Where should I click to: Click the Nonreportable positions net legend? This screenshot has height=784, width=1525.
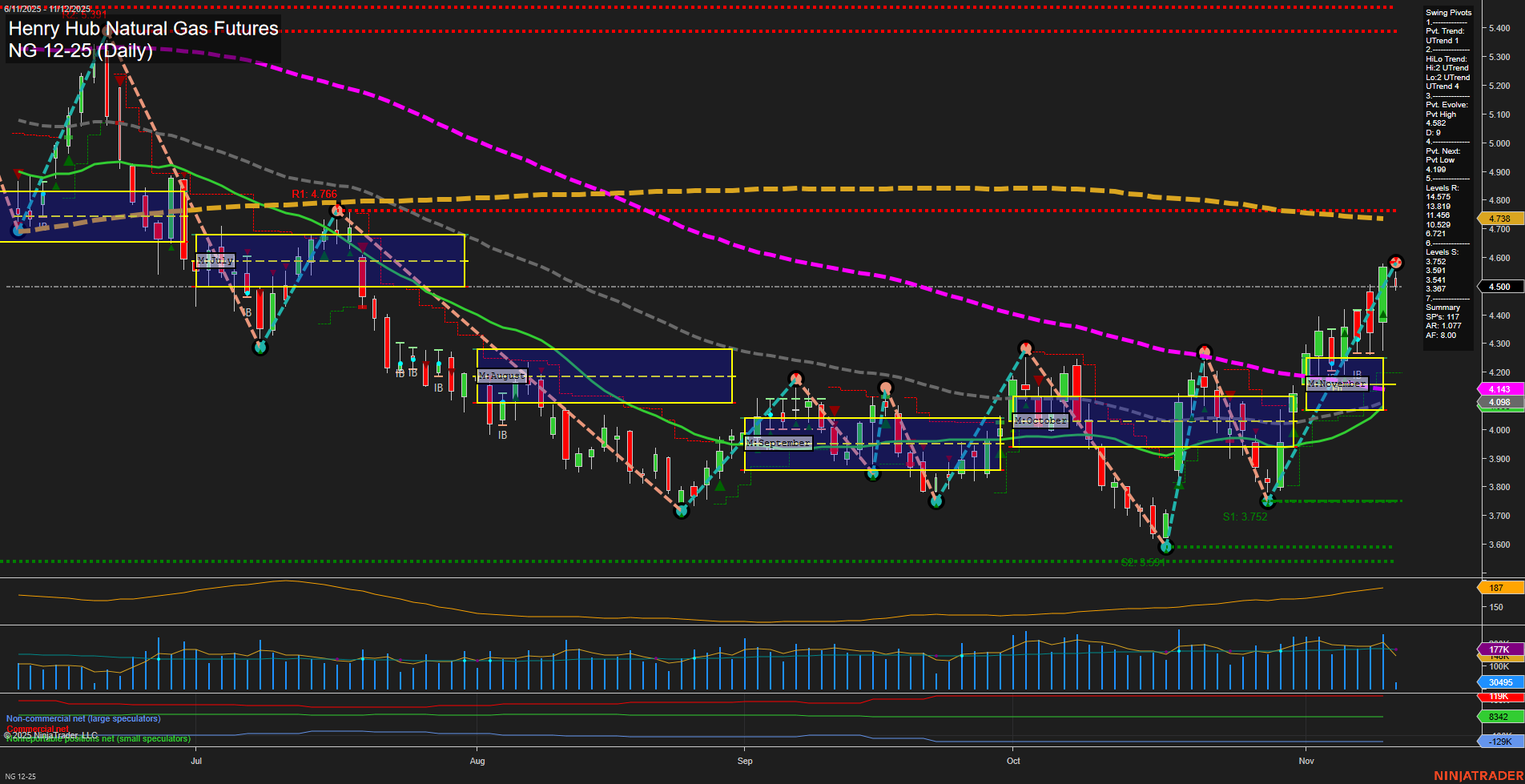(97, 738)
